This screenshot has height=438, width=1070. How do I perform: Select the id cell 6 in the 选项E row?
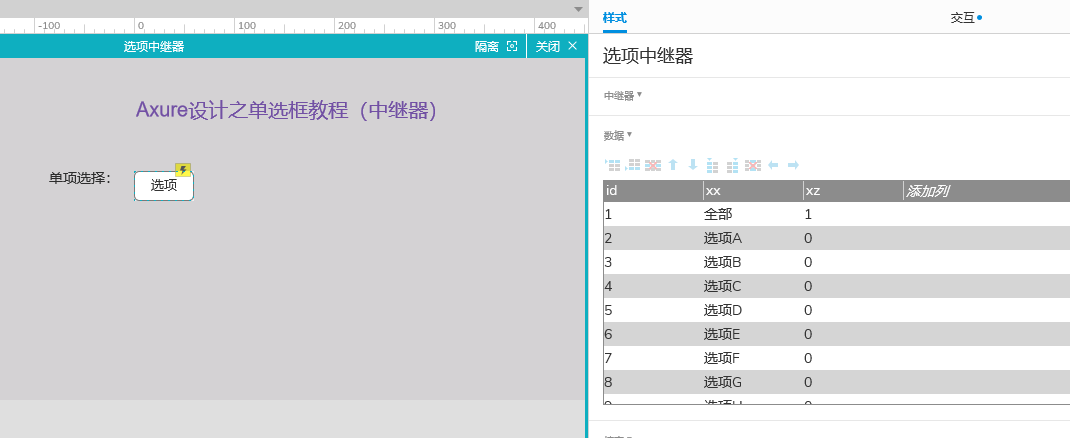(653, 334)
